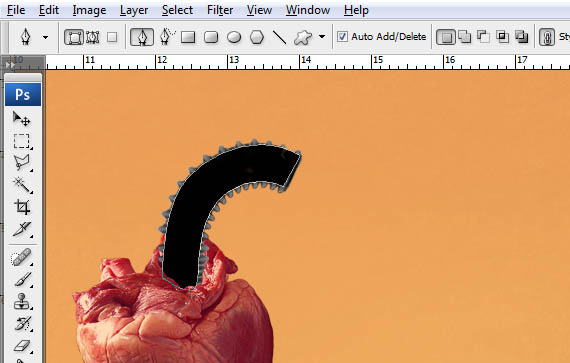Select the Rectangular Marquee tool
The height and width of the screenshot is (363, 570).
click(22, 141)
